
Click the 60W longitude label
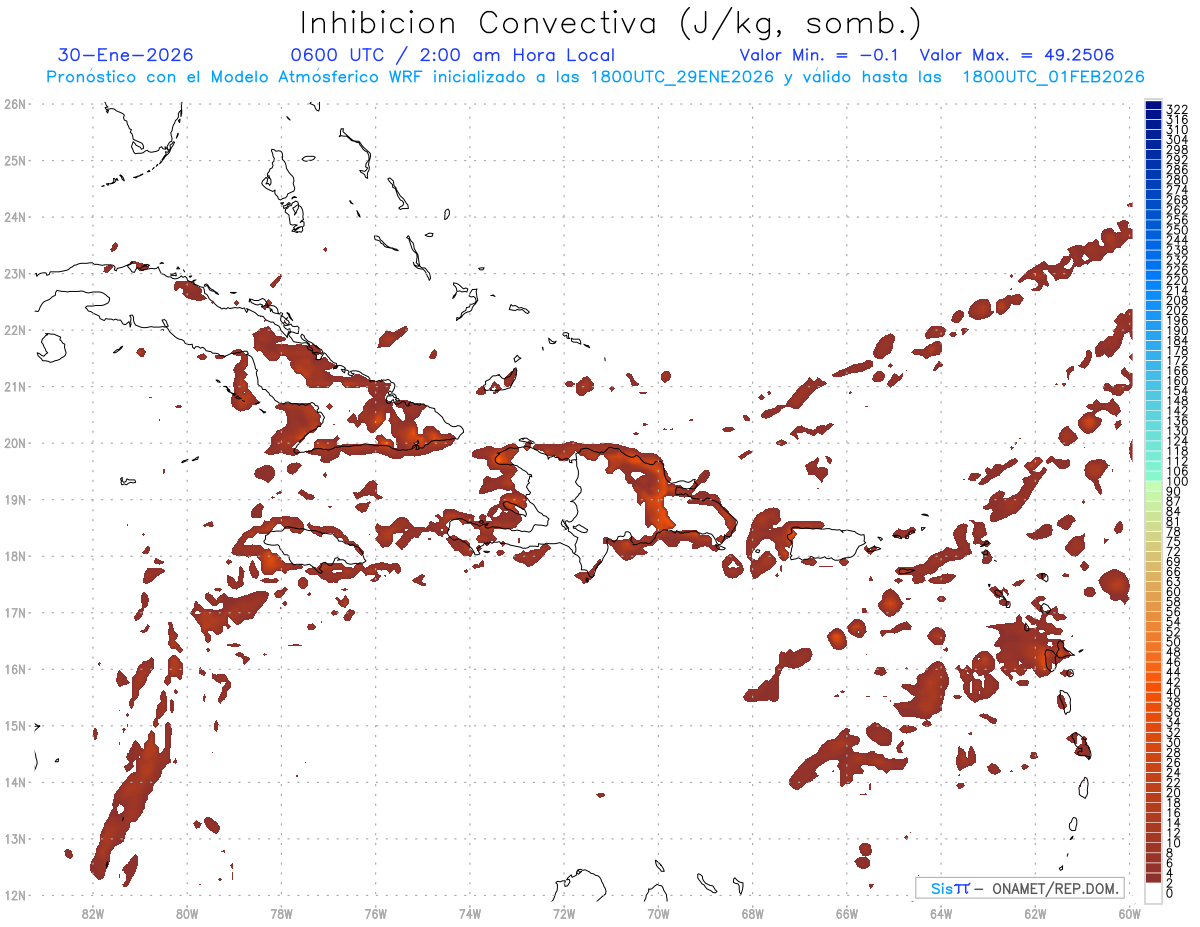coord(1129,913)
